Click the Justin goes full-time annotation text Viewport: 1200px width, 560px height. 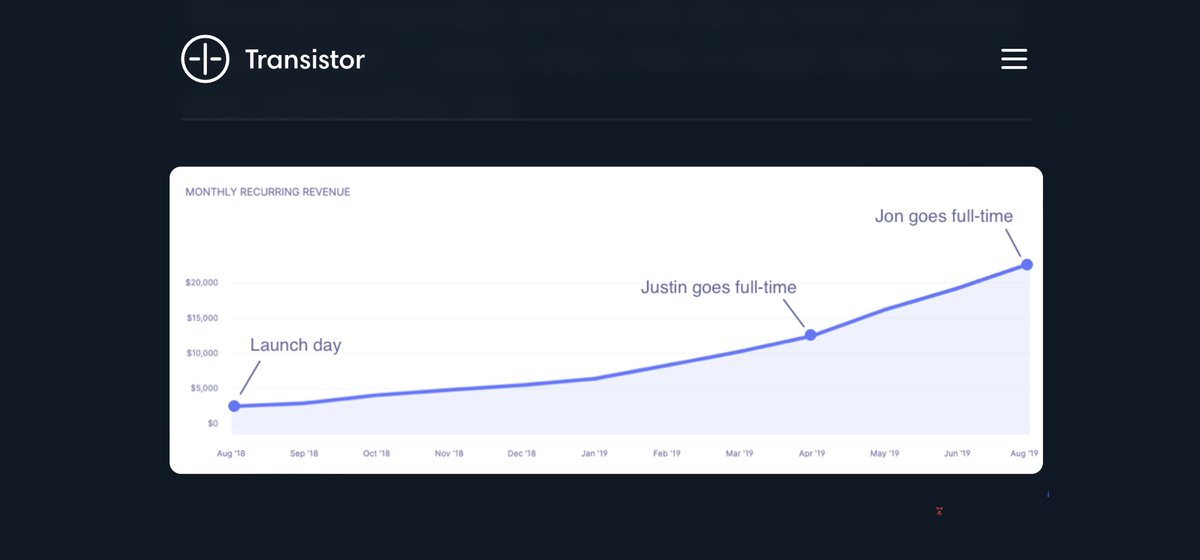(x=718, y=288)
